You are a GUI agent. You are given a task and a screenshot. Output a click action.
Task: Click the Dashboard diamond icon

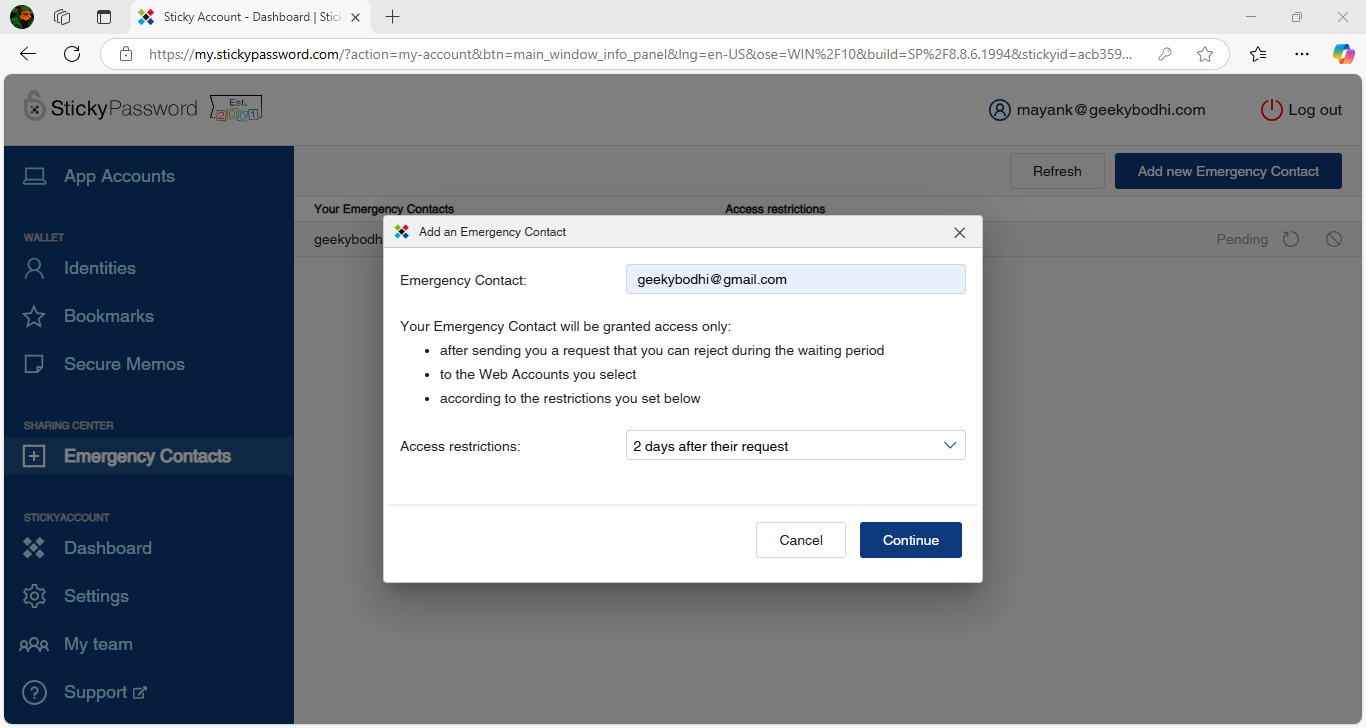[34, 548]
